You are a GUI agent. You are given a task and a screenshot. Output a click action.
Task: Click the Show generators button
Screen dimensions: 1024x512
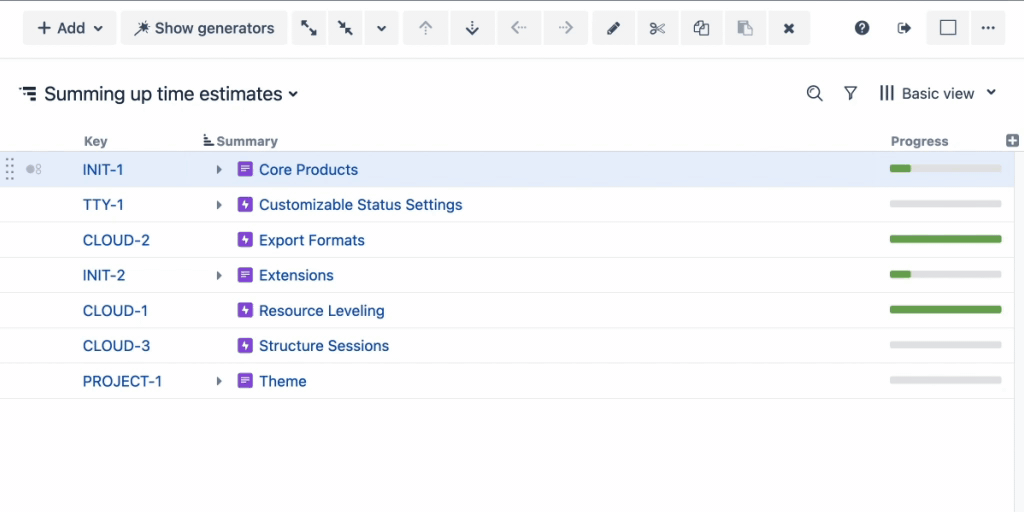pos(204,28)
